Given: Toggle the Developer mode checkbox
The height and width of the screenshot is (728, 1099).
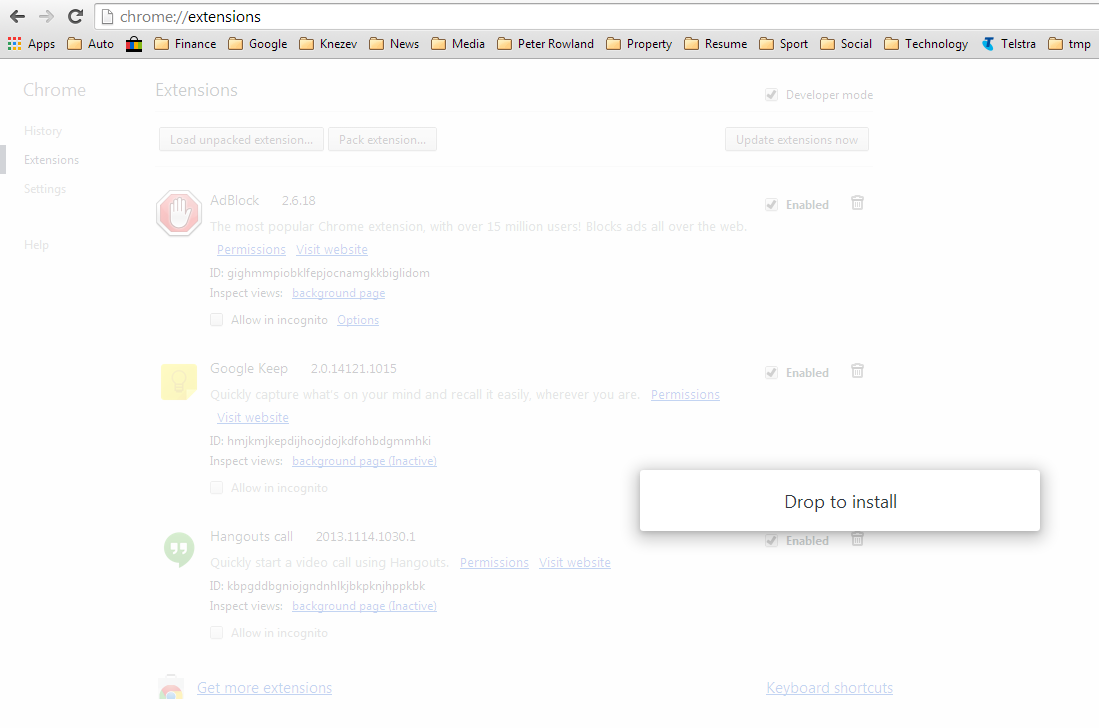Looking at the screenshot, I should point(772,95).
